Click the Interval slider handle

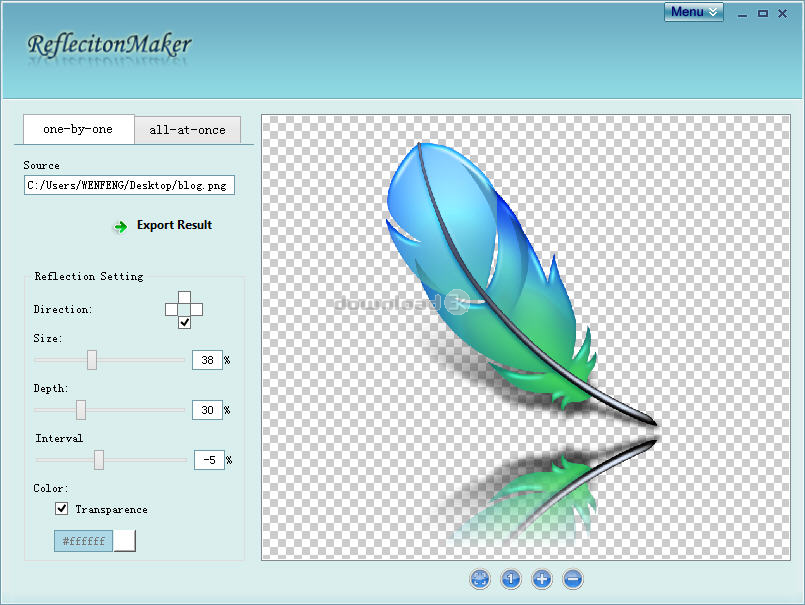coord(99,460)
